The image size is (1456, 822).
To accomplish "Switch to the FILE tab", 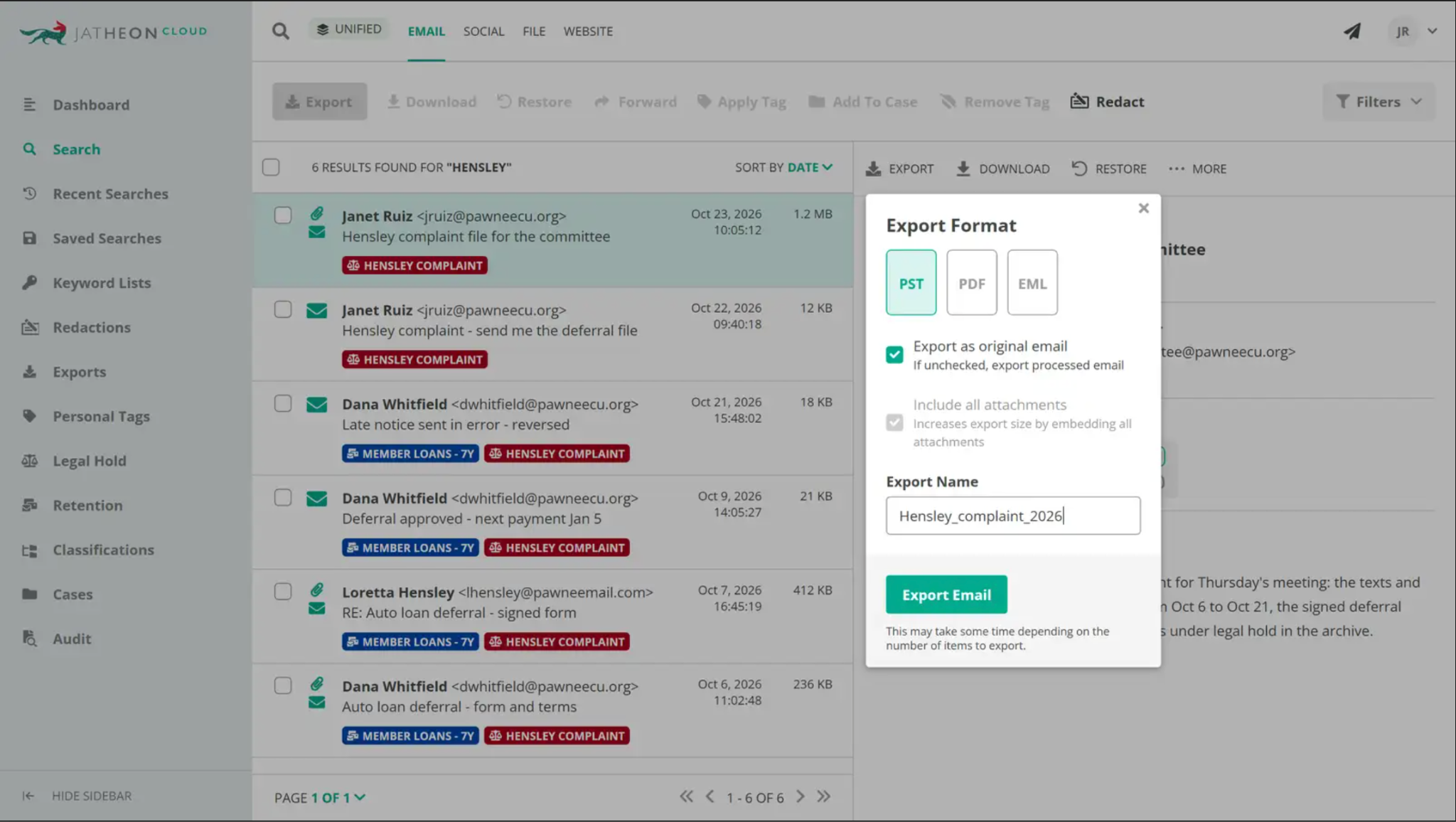I will 534,31.
